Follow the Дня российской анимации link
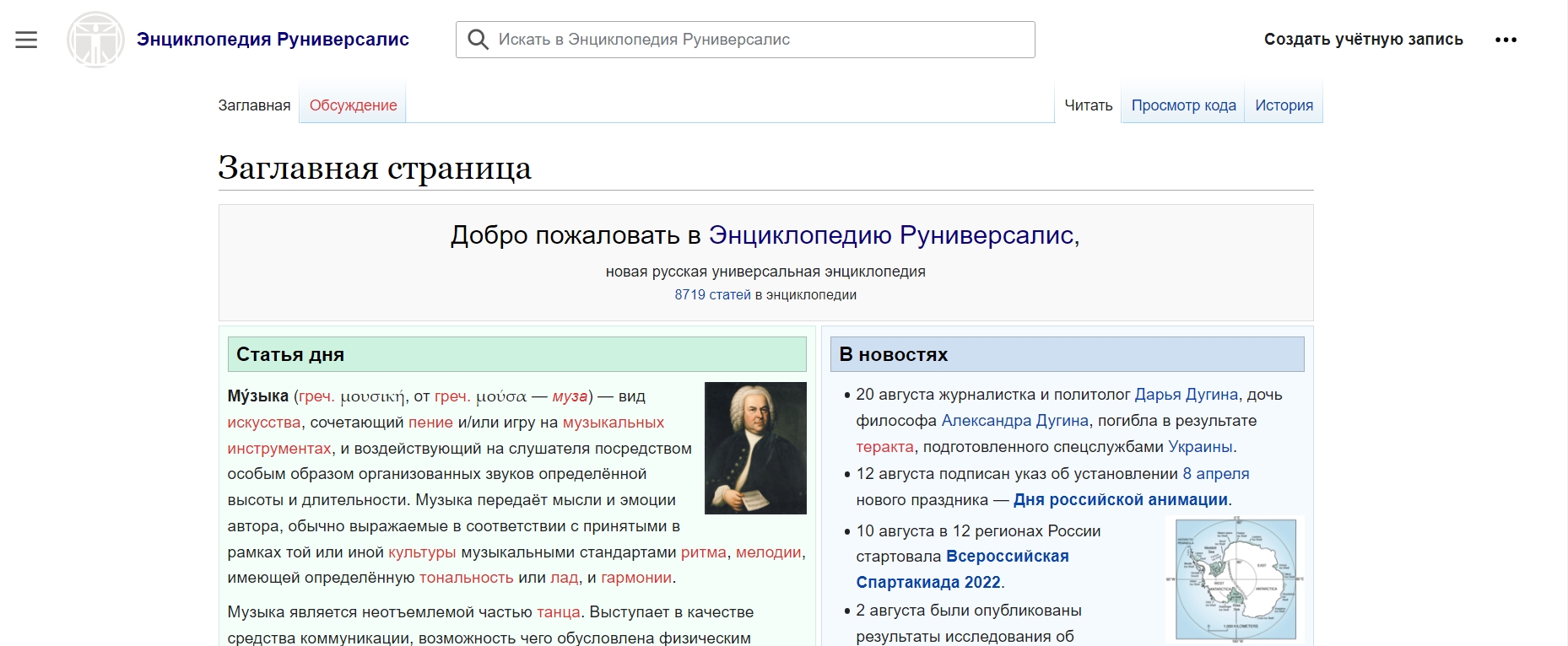This screenshot has width=1568, height=646. [x=1120, y=500]
